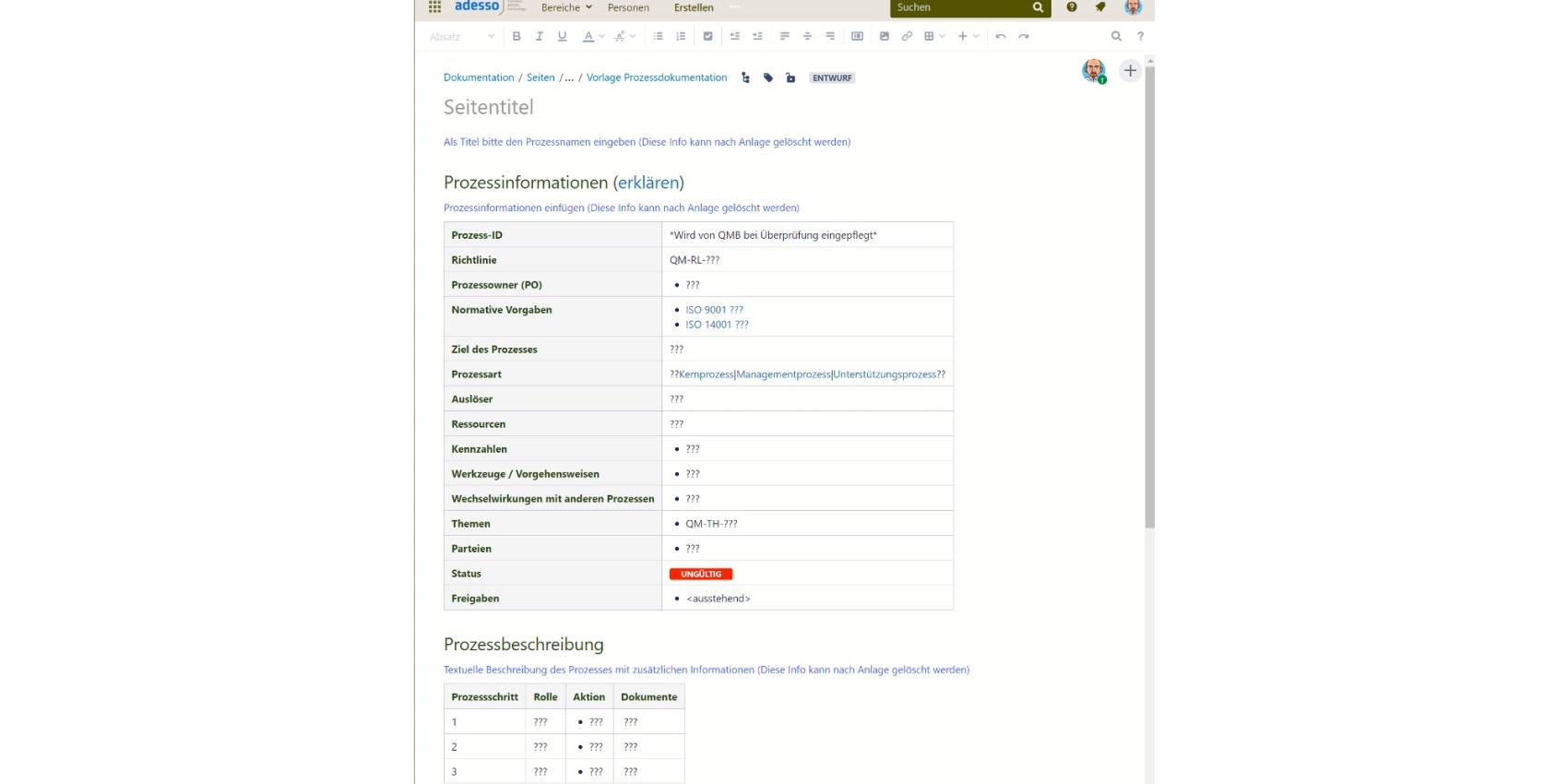Insert a link via toolbar
This screenshot has height=784, width=1568.
coord(907,37)
